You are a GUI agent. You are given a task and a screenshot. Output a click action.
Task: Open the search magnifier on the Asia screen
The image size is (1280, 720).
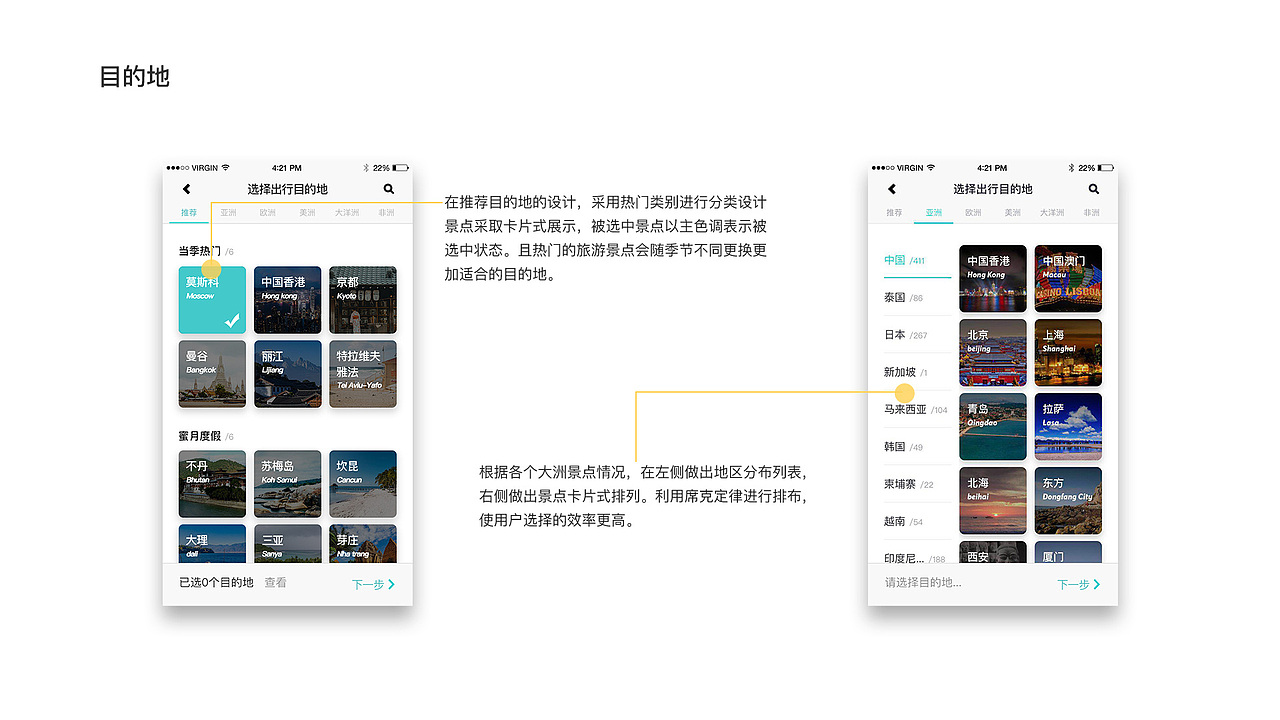1093,189
